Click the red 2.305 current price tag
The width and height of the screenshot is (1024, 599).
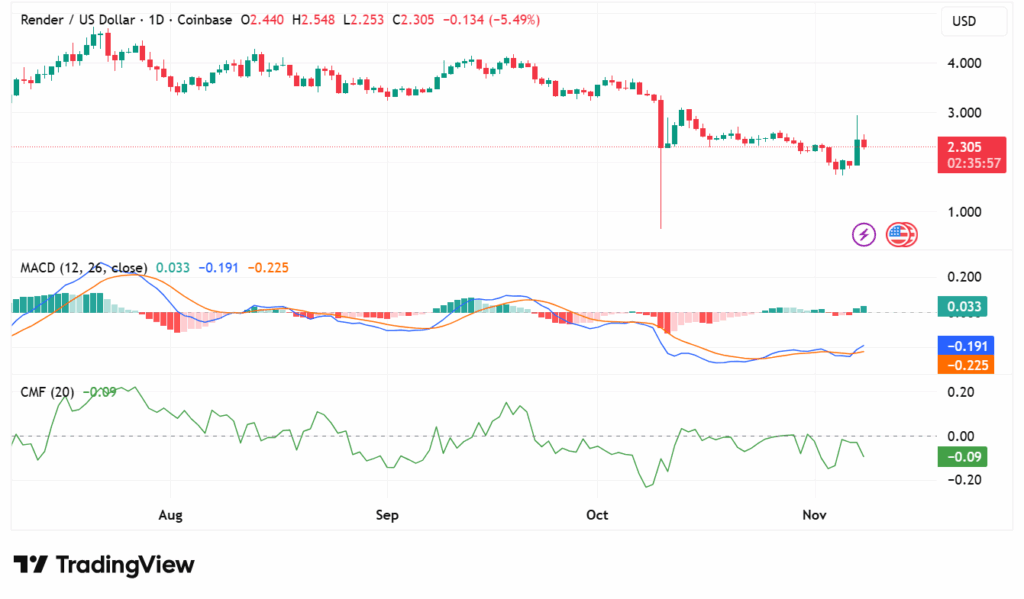tap(963, 147)
